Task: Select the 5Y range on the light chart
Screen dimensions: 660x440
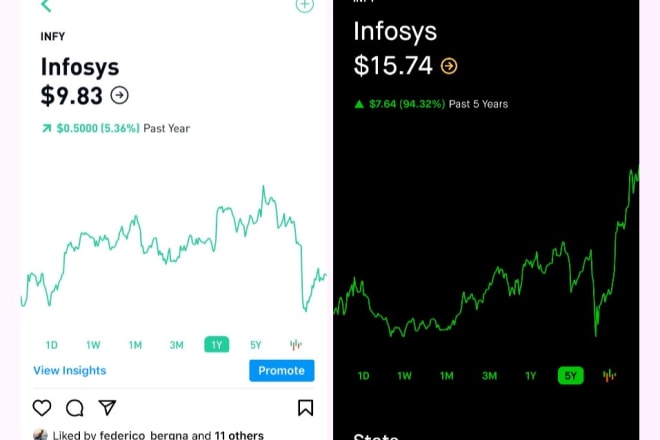Action: [x=255, y=345]
